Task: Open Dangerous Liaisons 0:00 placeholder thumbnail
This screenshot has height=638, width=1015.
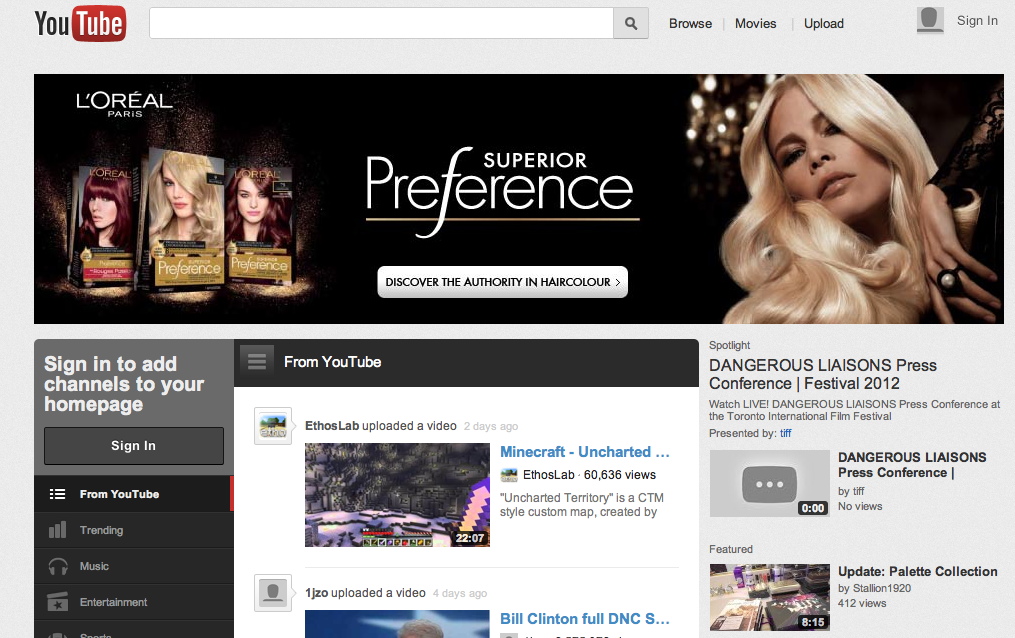Action: [x=769, y=483]
